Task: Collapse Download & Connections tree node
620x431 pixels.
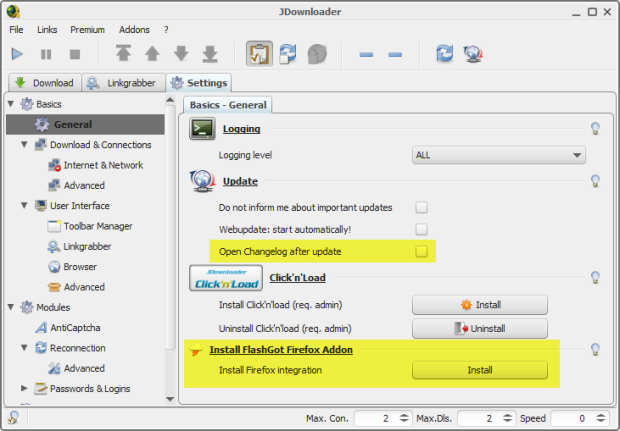Action: (x=24, y=145)
